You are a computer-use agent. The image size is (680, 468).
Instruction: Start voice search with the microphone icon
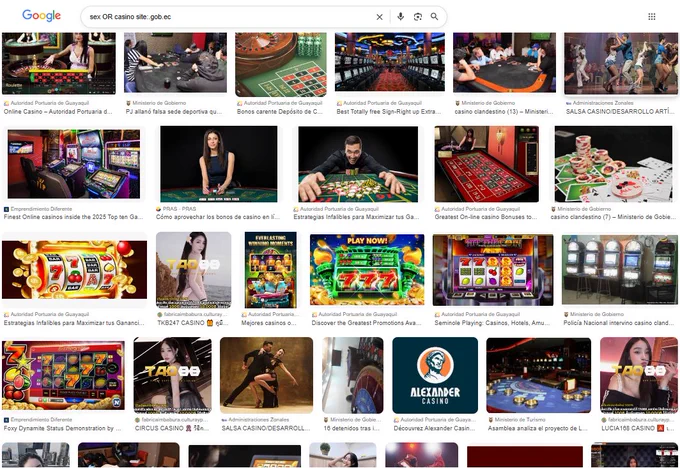[400, 16]
